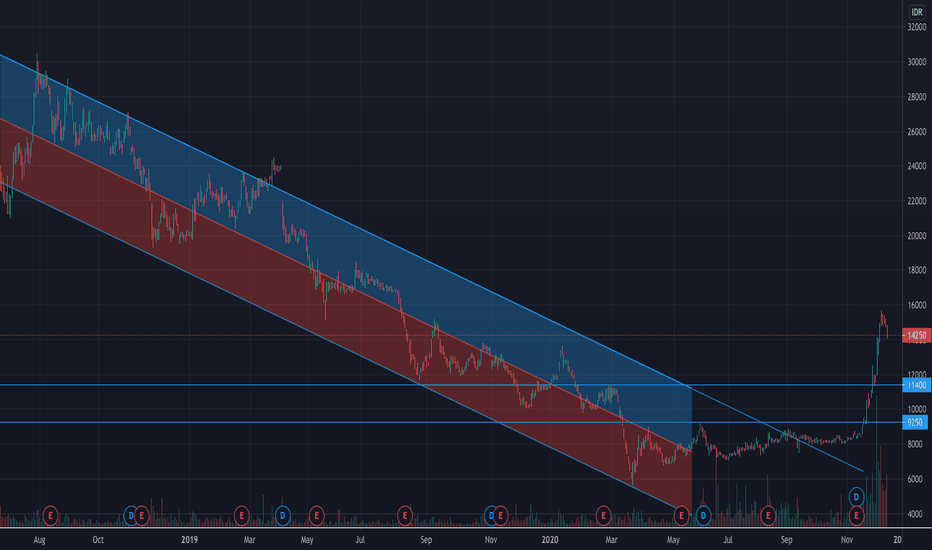The height and width of the screenshot is (550, 932).
Task: Open the earnings marker near the Mar 2020 label
Action: (603, 516)
